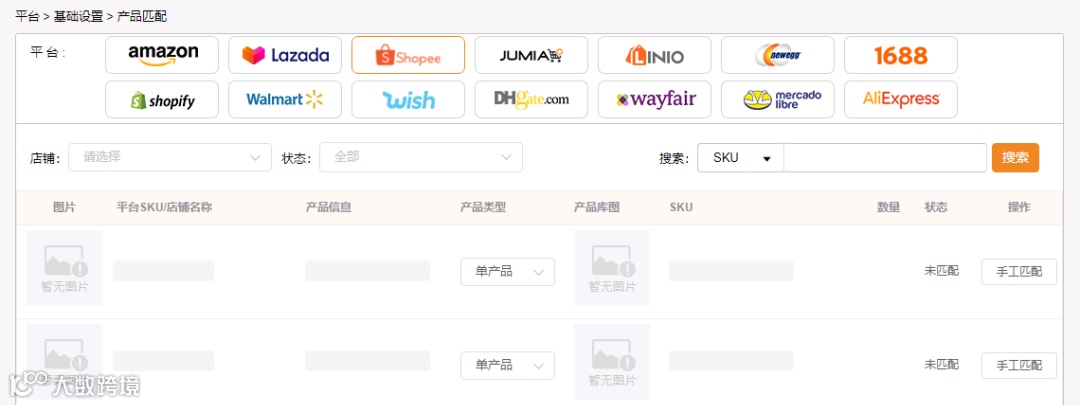
Task: Select the 1688 platform logo
Action: (901, 55)
